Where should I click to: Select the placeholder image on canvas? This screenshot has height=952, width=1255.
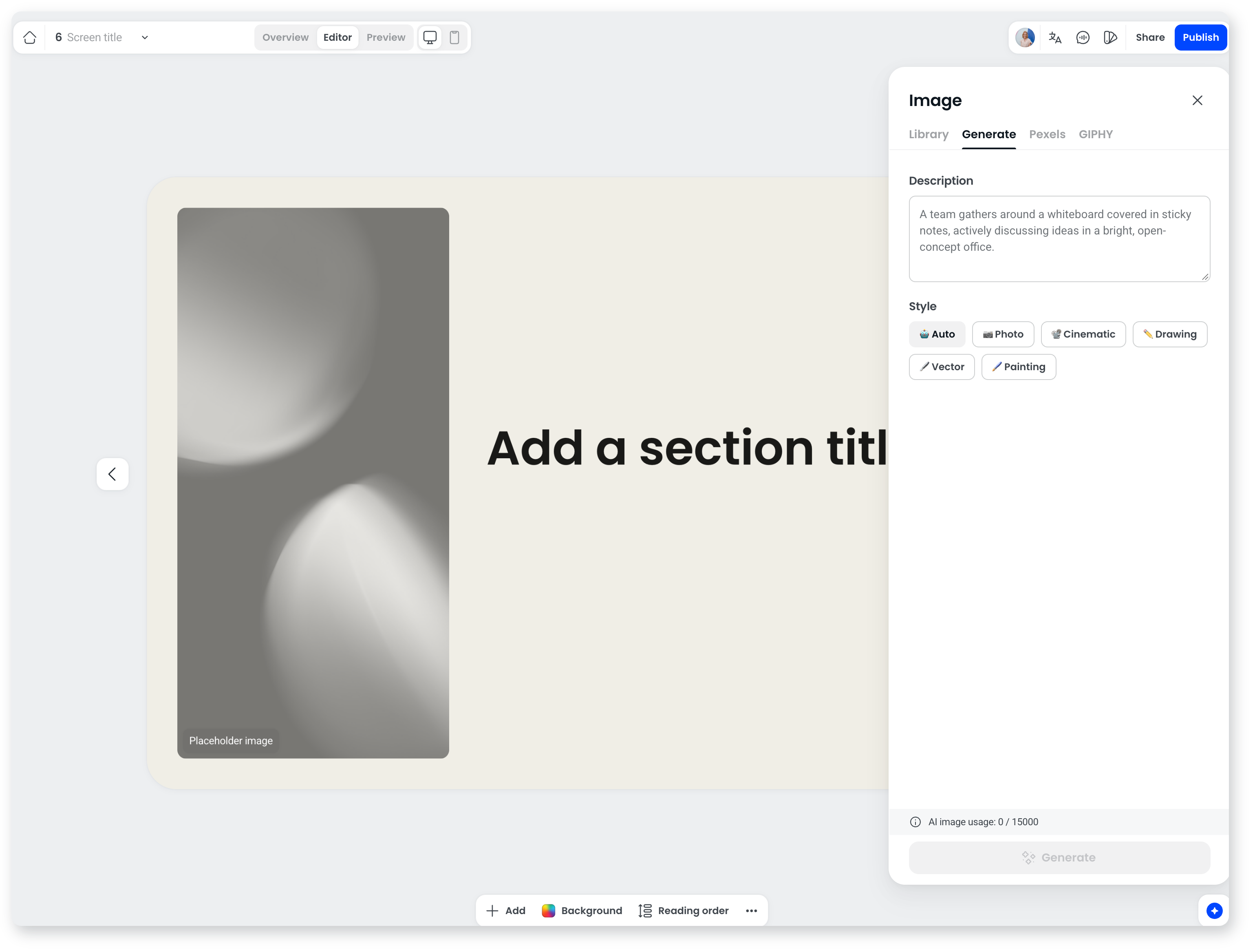313,483
